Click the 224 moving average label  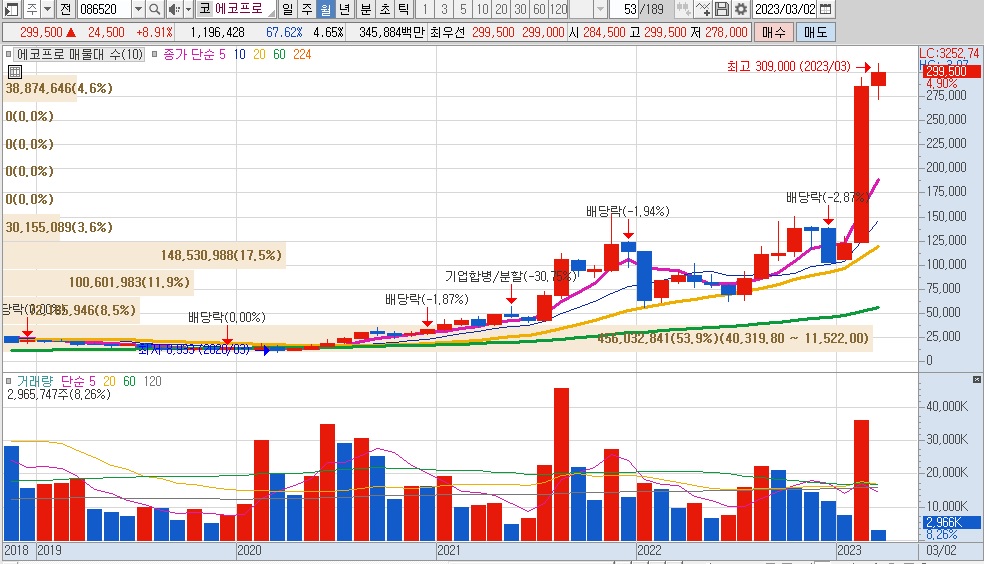302,55
